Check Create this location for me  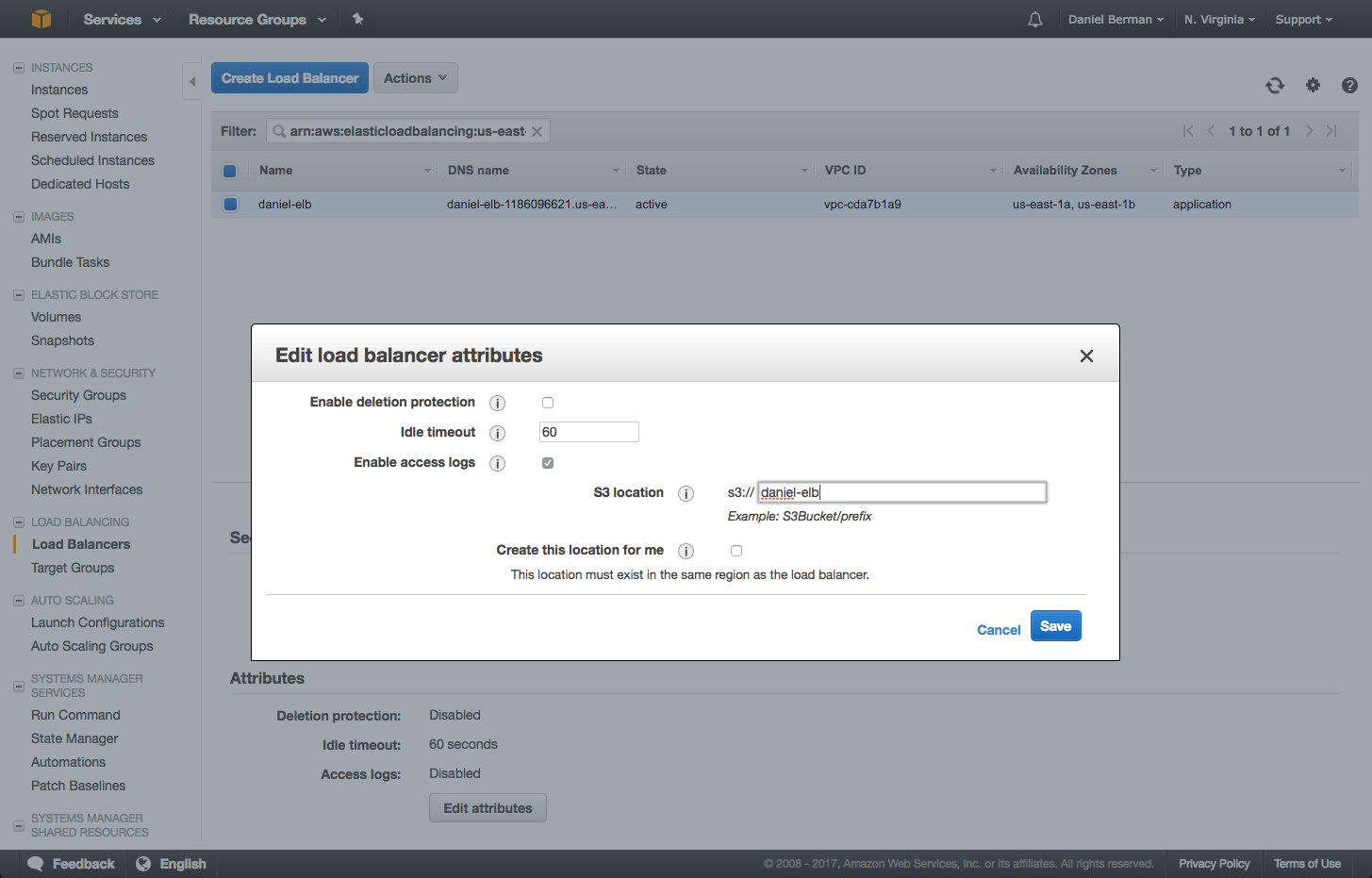(x=736, y=551)
